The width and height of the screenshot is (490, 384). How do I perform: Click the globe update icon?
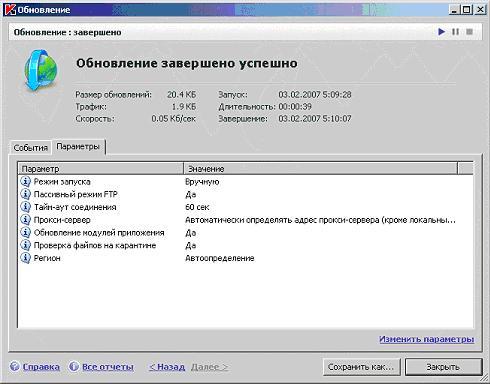tap(40, 71)
